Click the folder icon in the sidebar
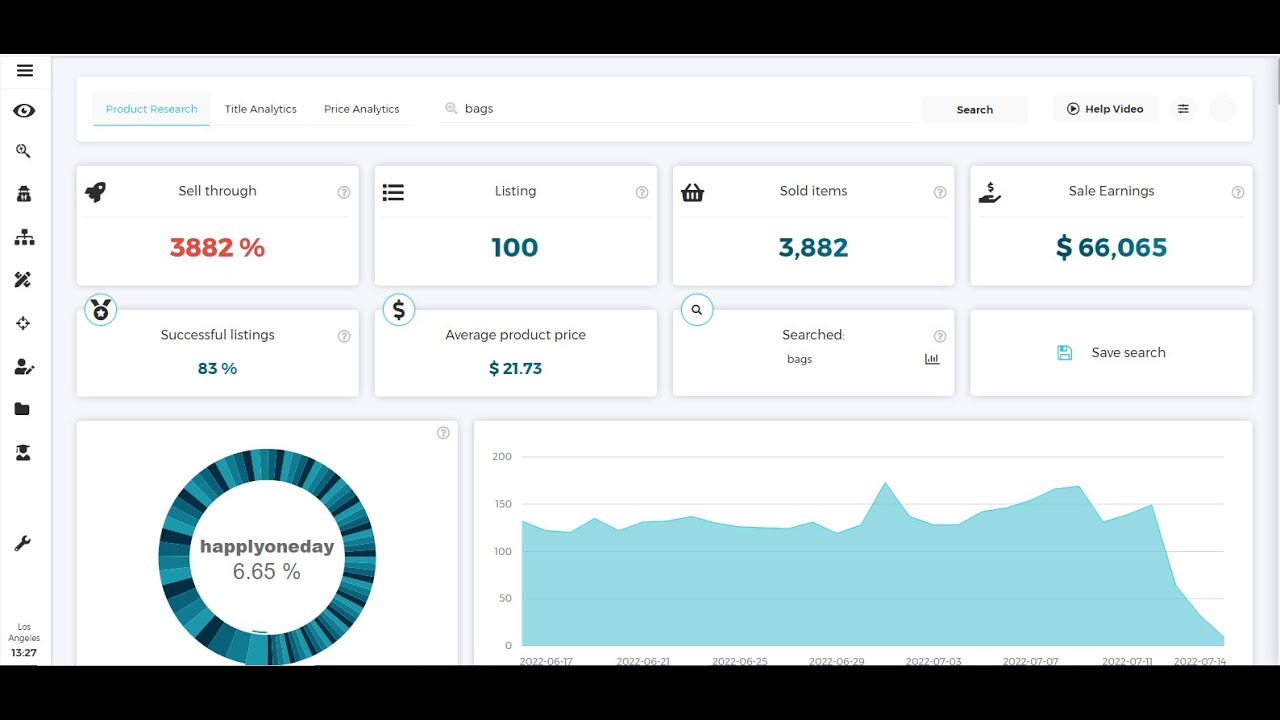 (x=22, y=409)
